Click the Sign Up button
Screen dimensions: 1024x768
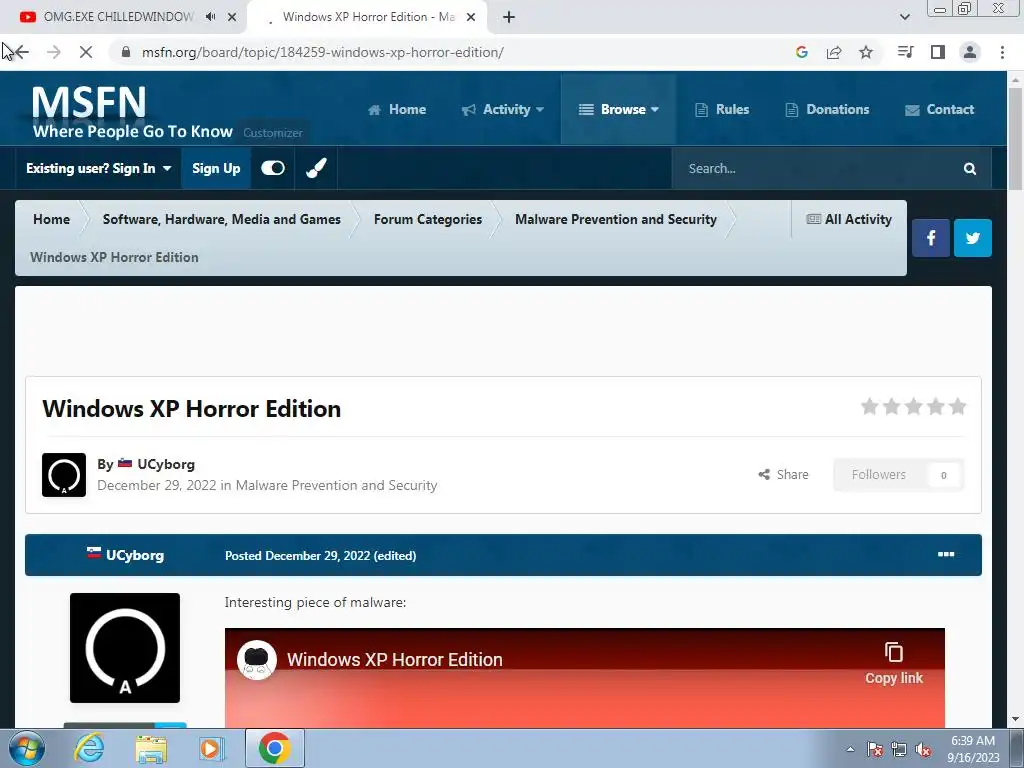216,168
